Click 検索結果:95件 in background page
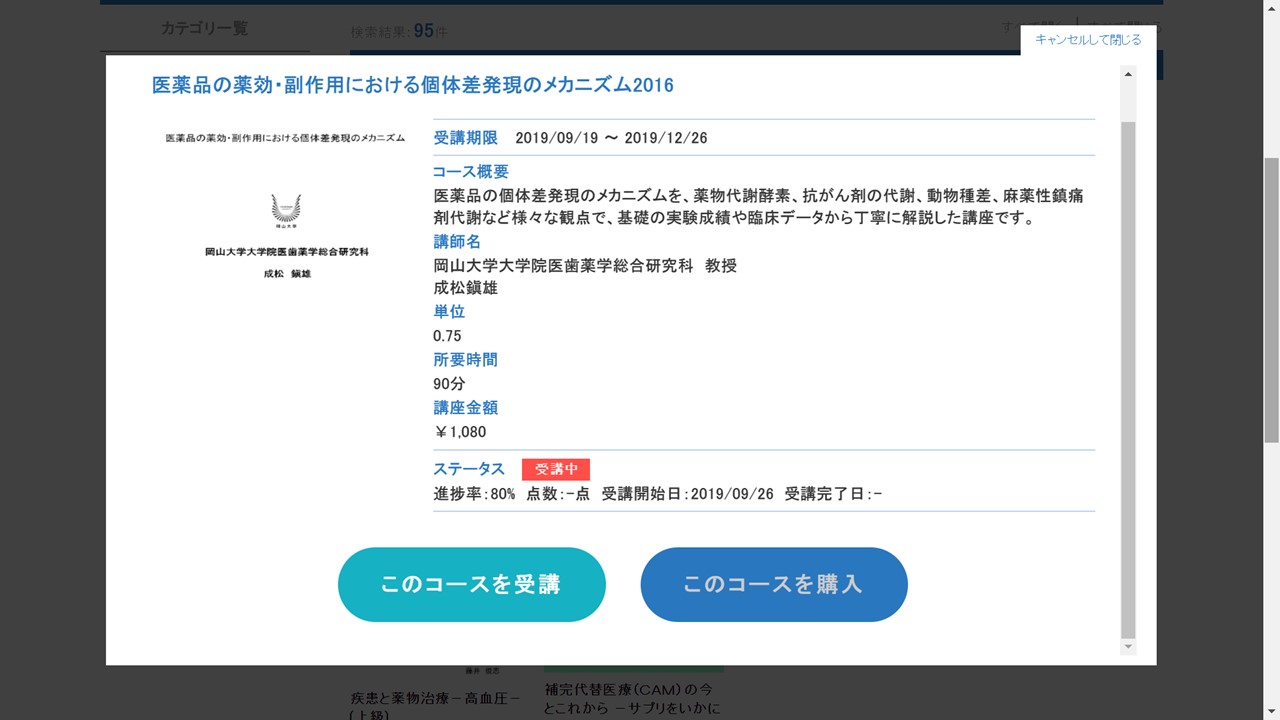Viewport: 1280px width, 720px height. (x=399, y=31)
